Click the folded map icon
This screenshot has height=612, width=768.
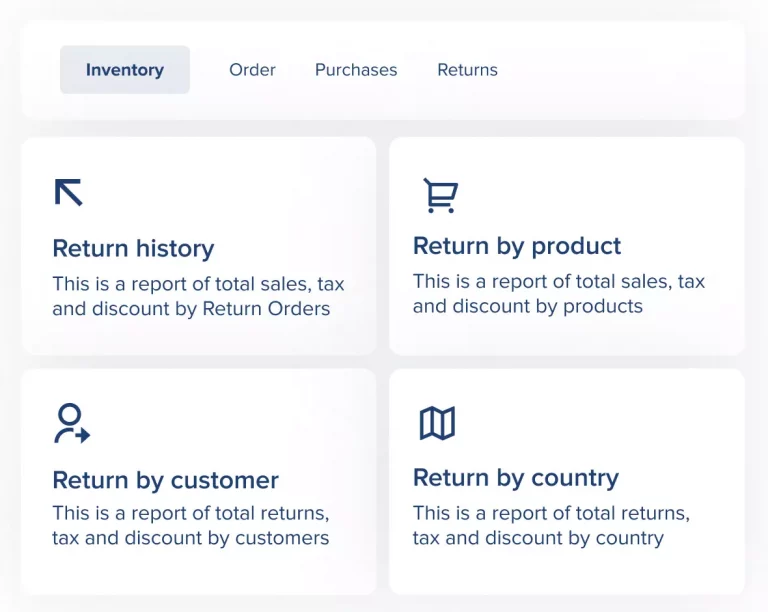pyautogui.click(x=437, y=424)
